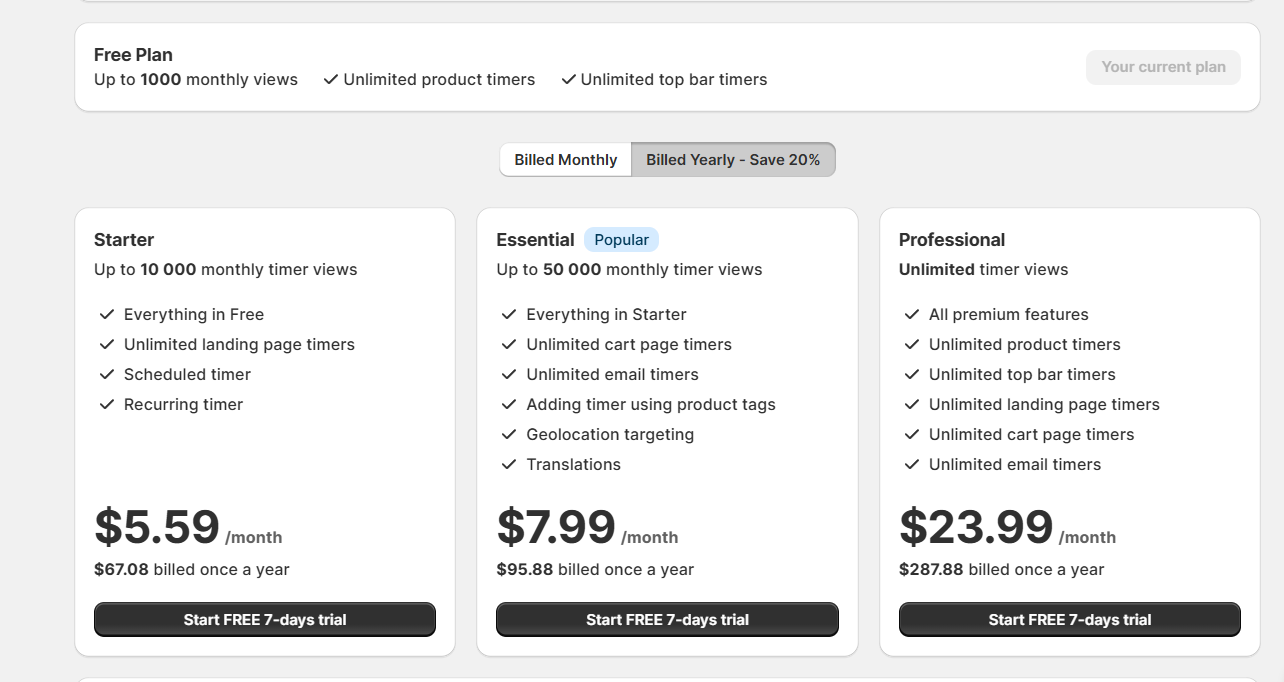Click checkmark beside Adding timer using product tags
The image size is (1284, 682).
(509, 405)
